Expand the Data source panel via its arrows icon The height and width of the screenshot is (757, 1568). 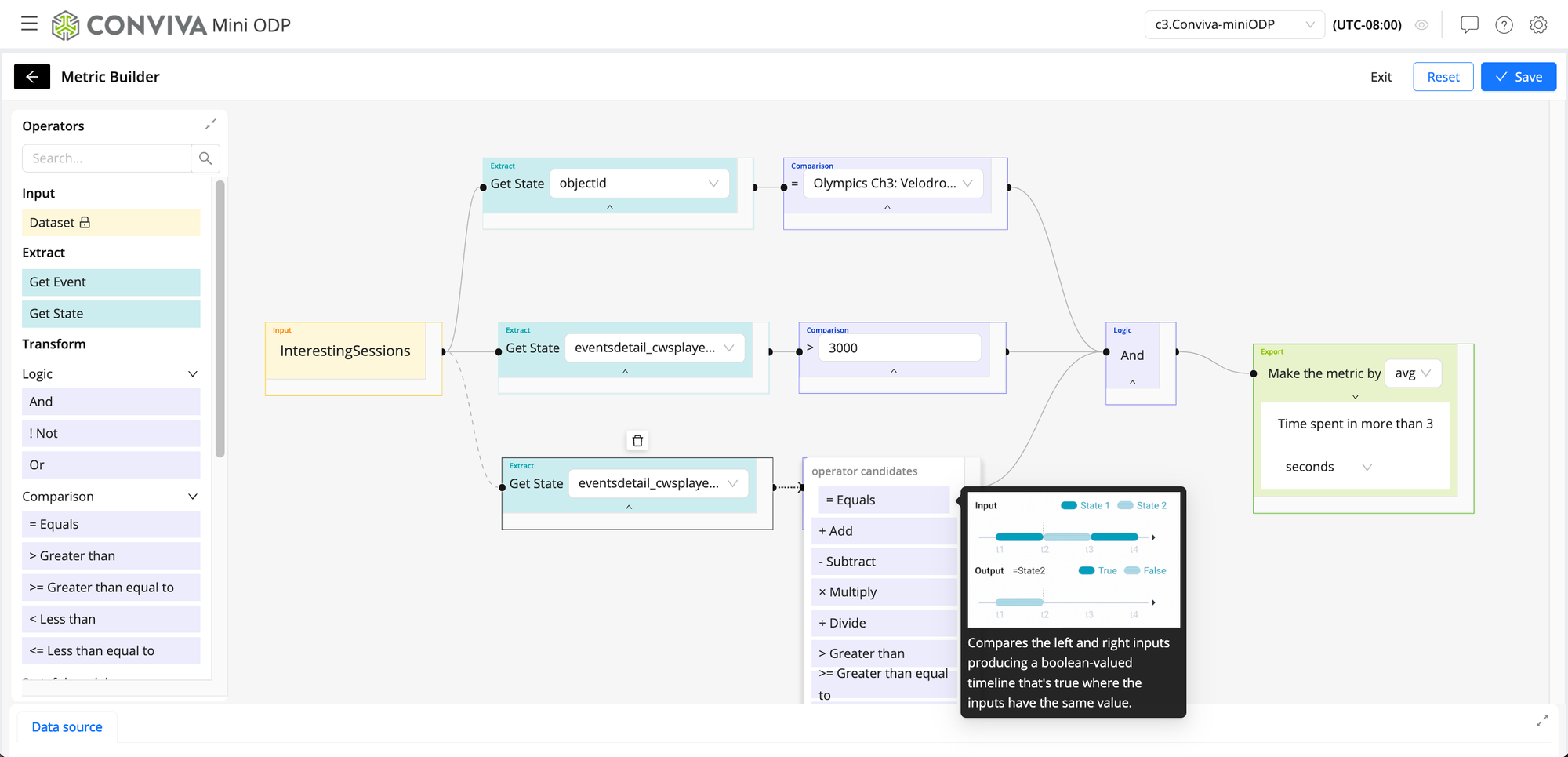pos(1542,720)
